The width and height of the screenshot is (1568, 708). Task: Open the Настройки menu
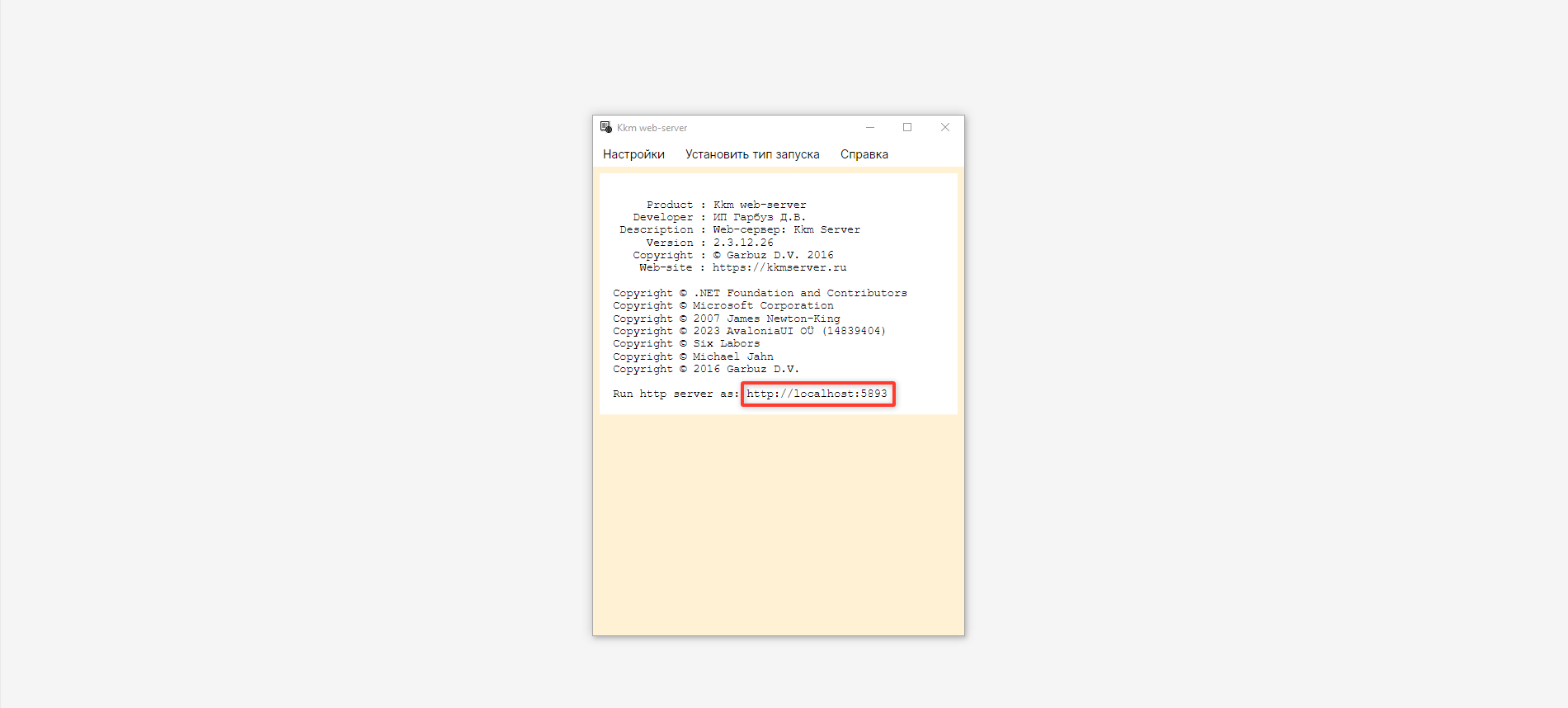click(633, 154)
